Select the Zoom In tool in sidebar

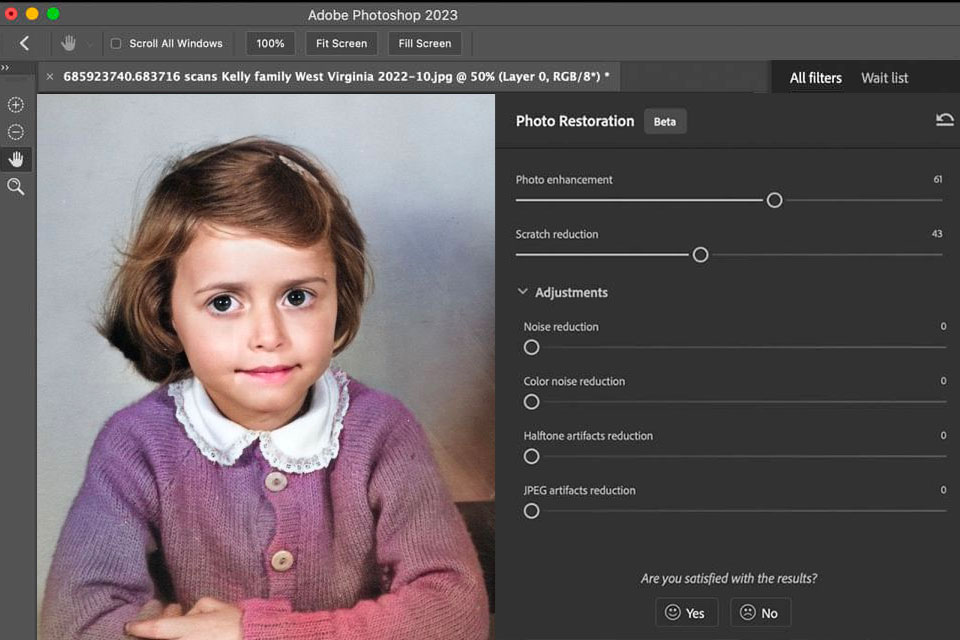click(x=16, y=105)
